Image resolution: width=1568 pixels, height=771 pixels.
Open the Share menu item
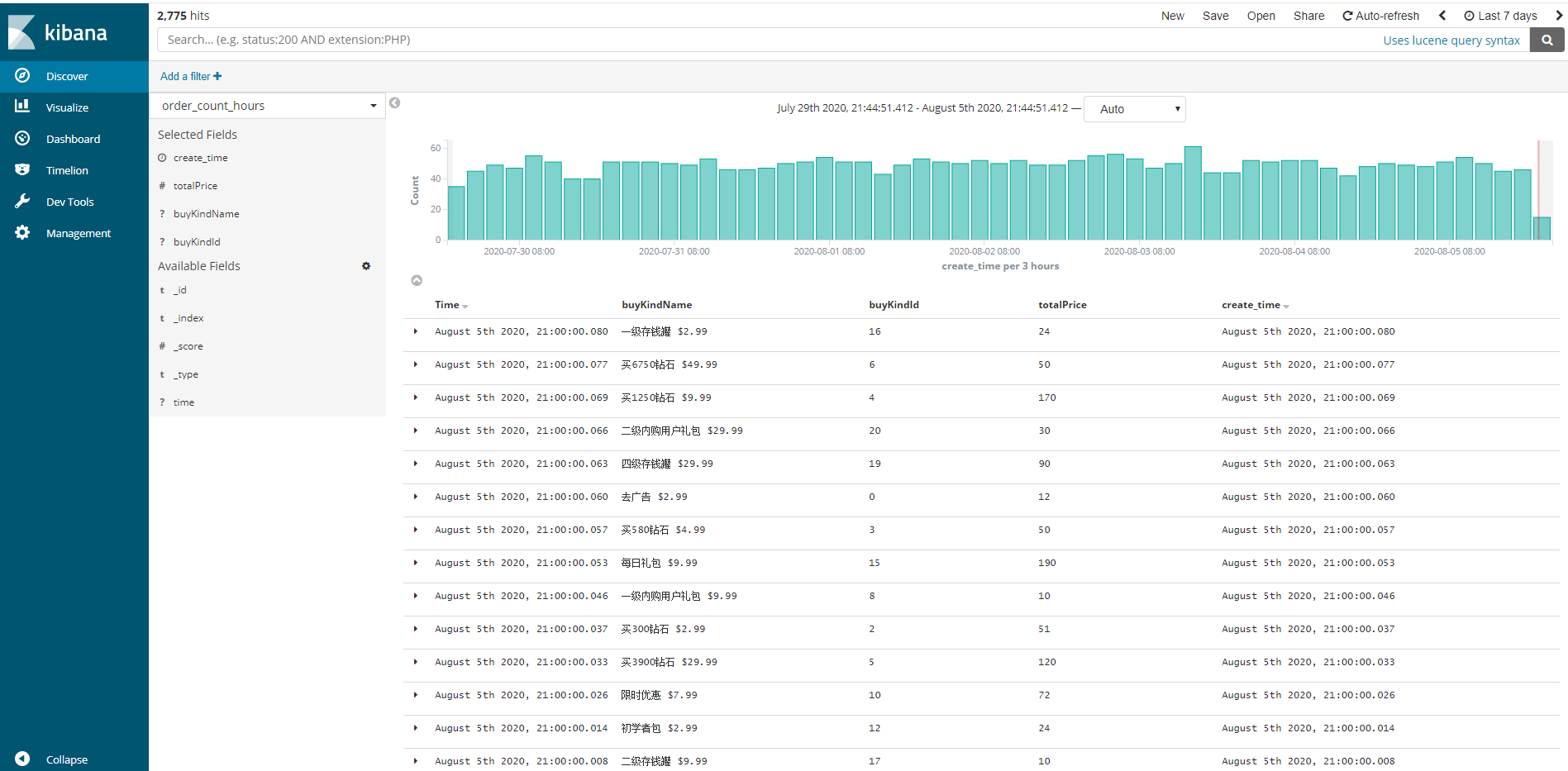point(1308,16)
